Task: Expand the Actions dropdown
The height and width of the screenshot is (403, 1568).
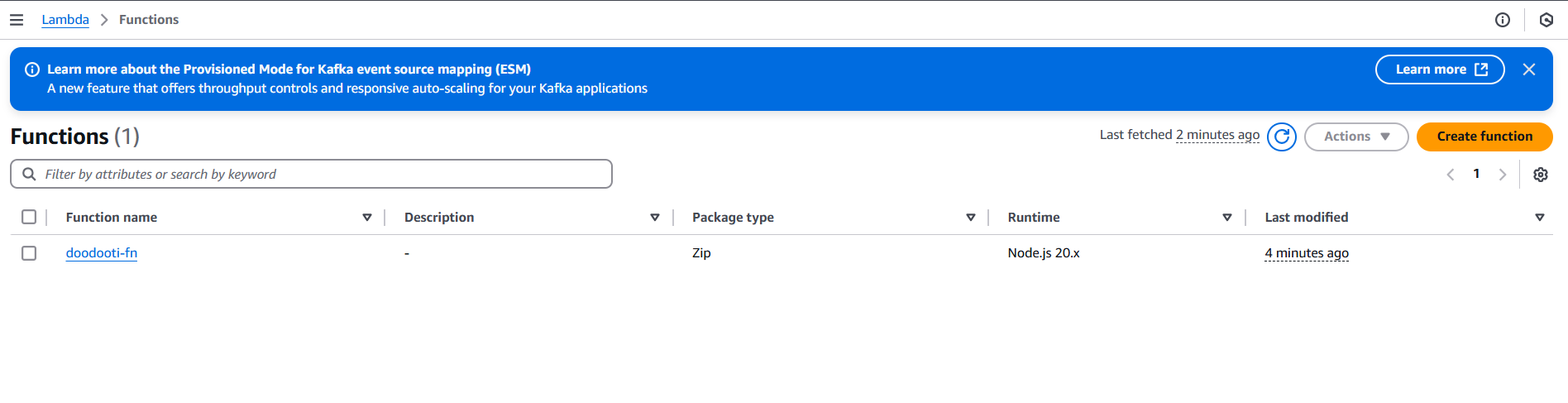Action: (1356, 137)
